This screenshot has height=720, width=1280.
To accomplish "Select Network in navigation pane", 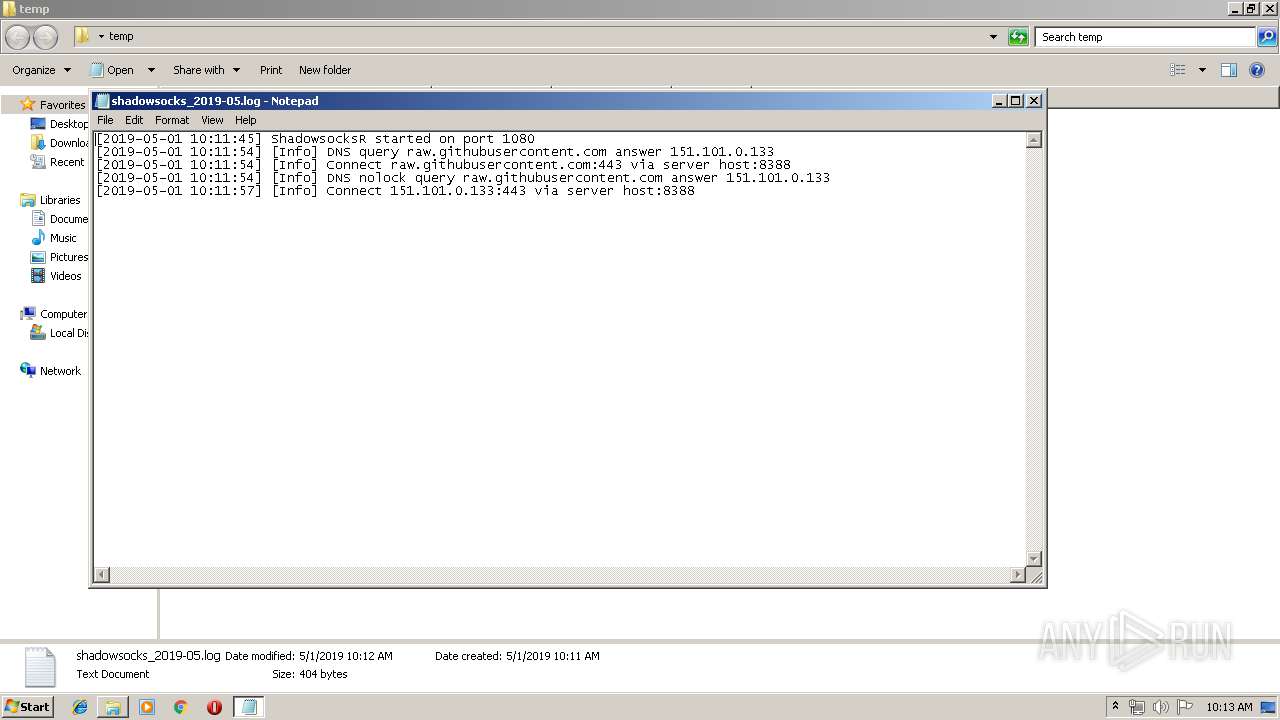I will pos(50,371).
